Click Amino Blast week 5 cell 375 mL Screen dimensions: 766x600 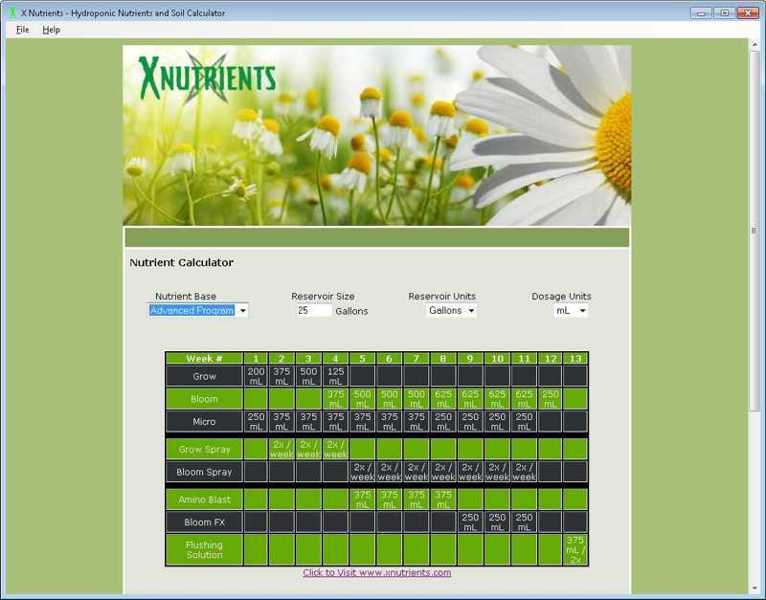(x=362, y=499)
